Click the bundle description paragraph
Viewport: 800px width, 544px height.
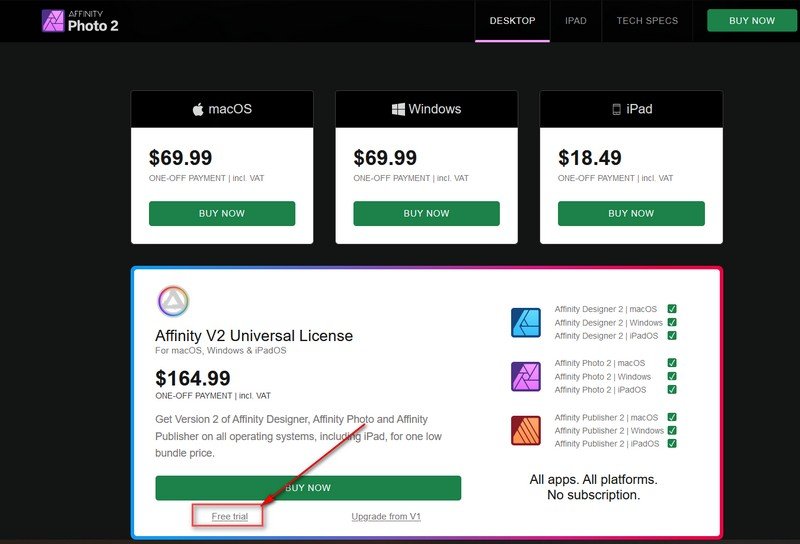pos(298,436)
